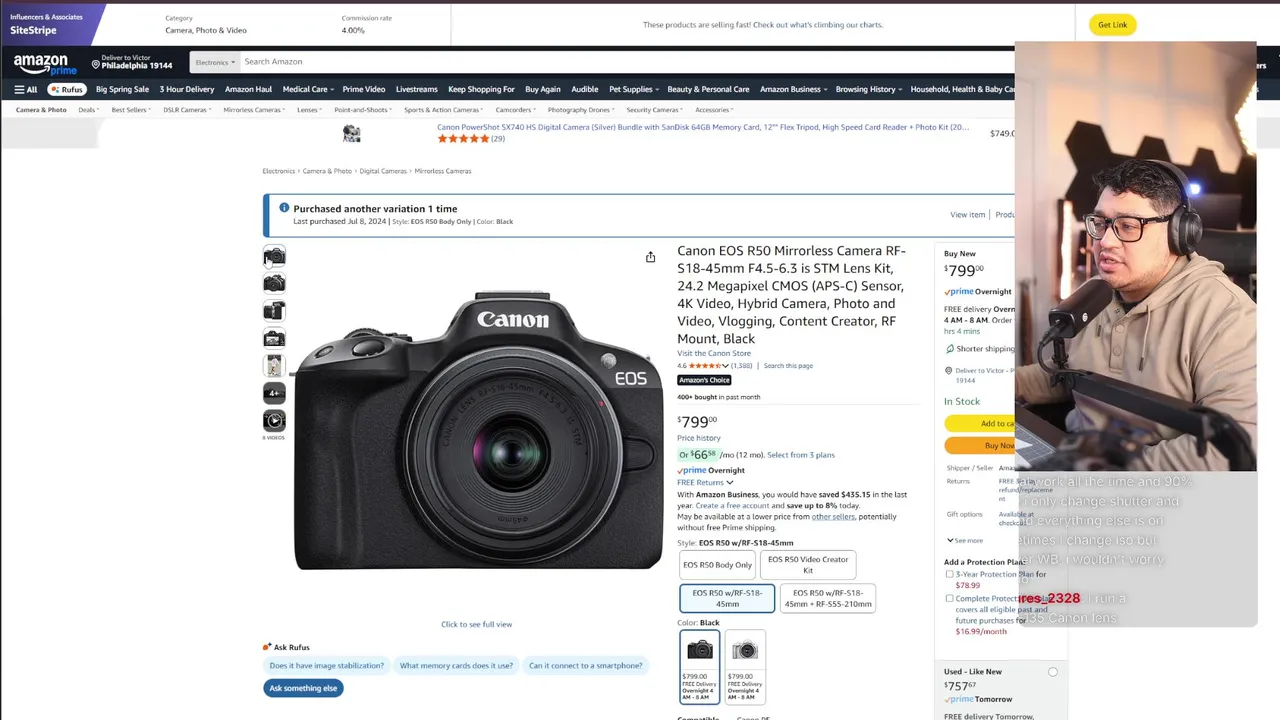The image size is (1280, 720).
Task: Open the Electronics search category dropdown
Action: click(215, 62)
